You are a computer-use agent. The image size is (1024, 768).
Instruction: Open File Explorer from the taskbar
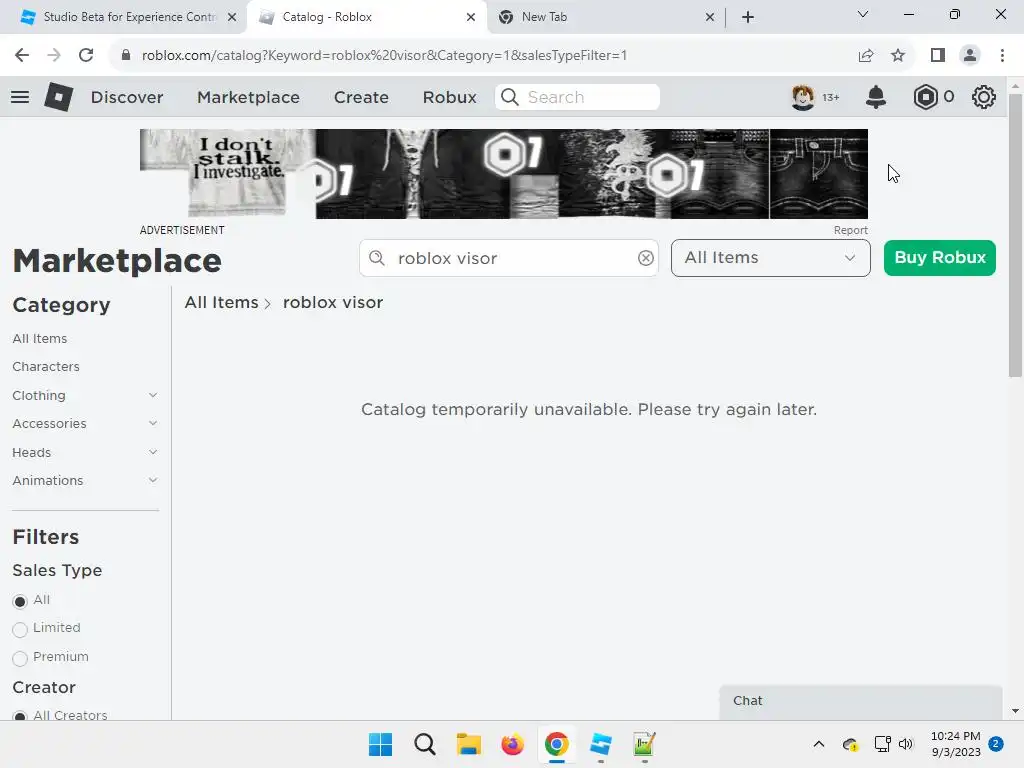[468, 744]
